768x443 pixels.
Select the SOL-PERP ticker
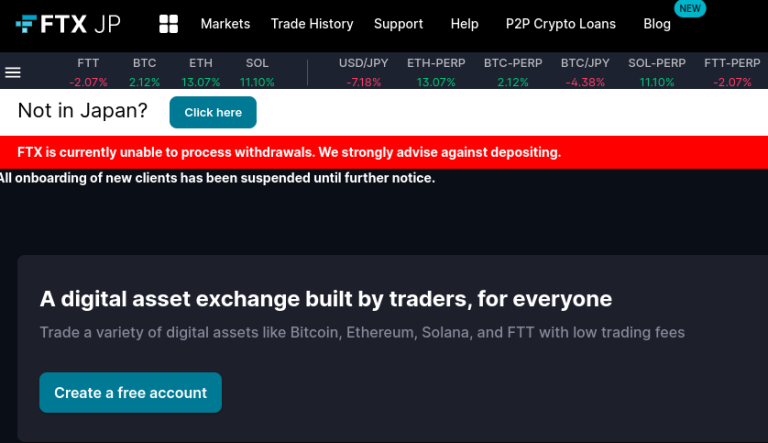657,72
